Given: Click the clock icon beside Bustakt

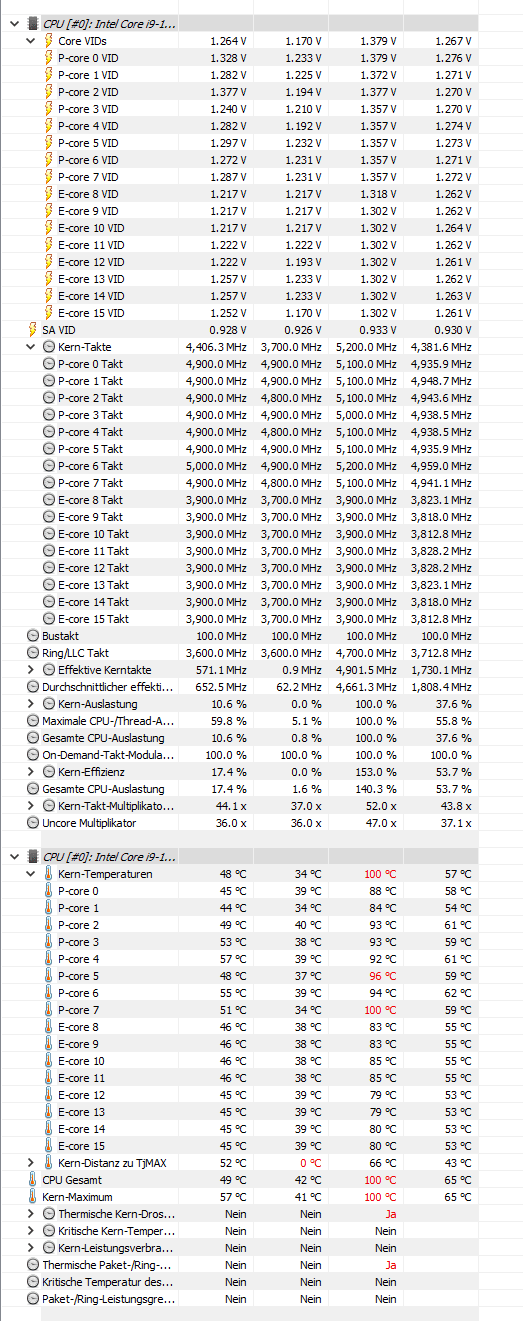Looking at the screenshot, I should (x=33, y=635).
